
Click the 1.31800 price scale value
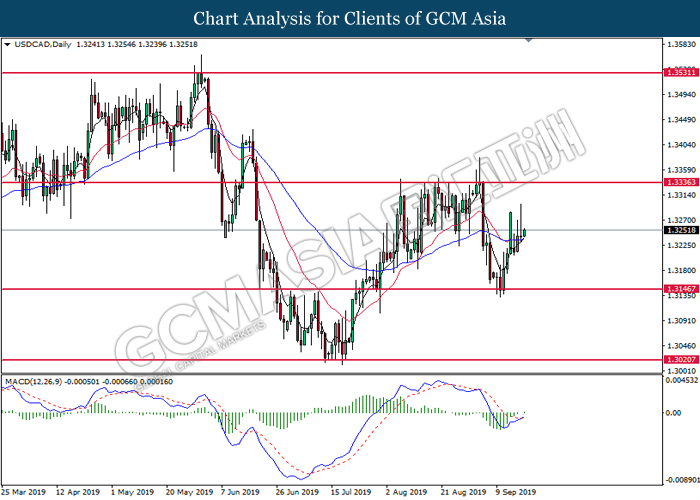(x=682, y=271)
